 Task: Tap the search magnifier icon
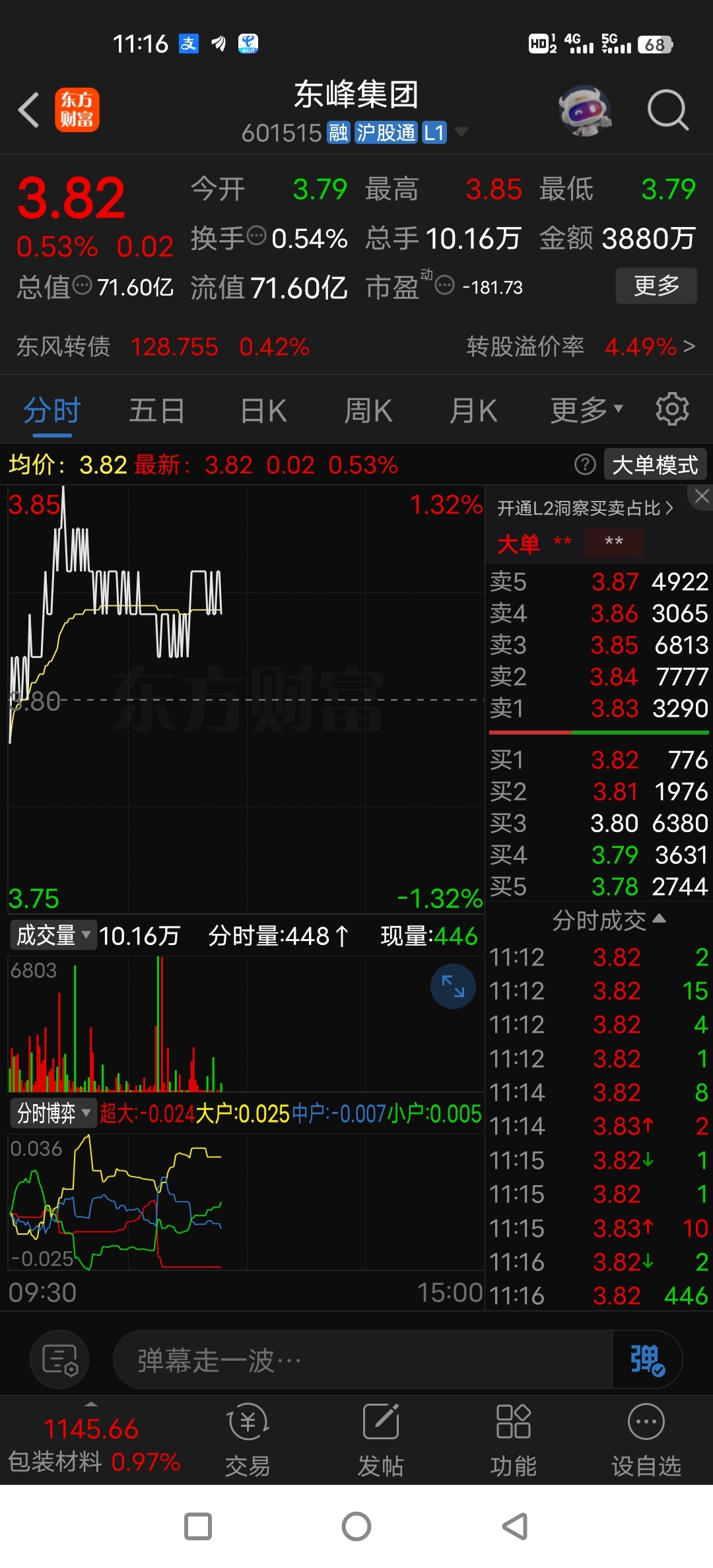(668, 110)
